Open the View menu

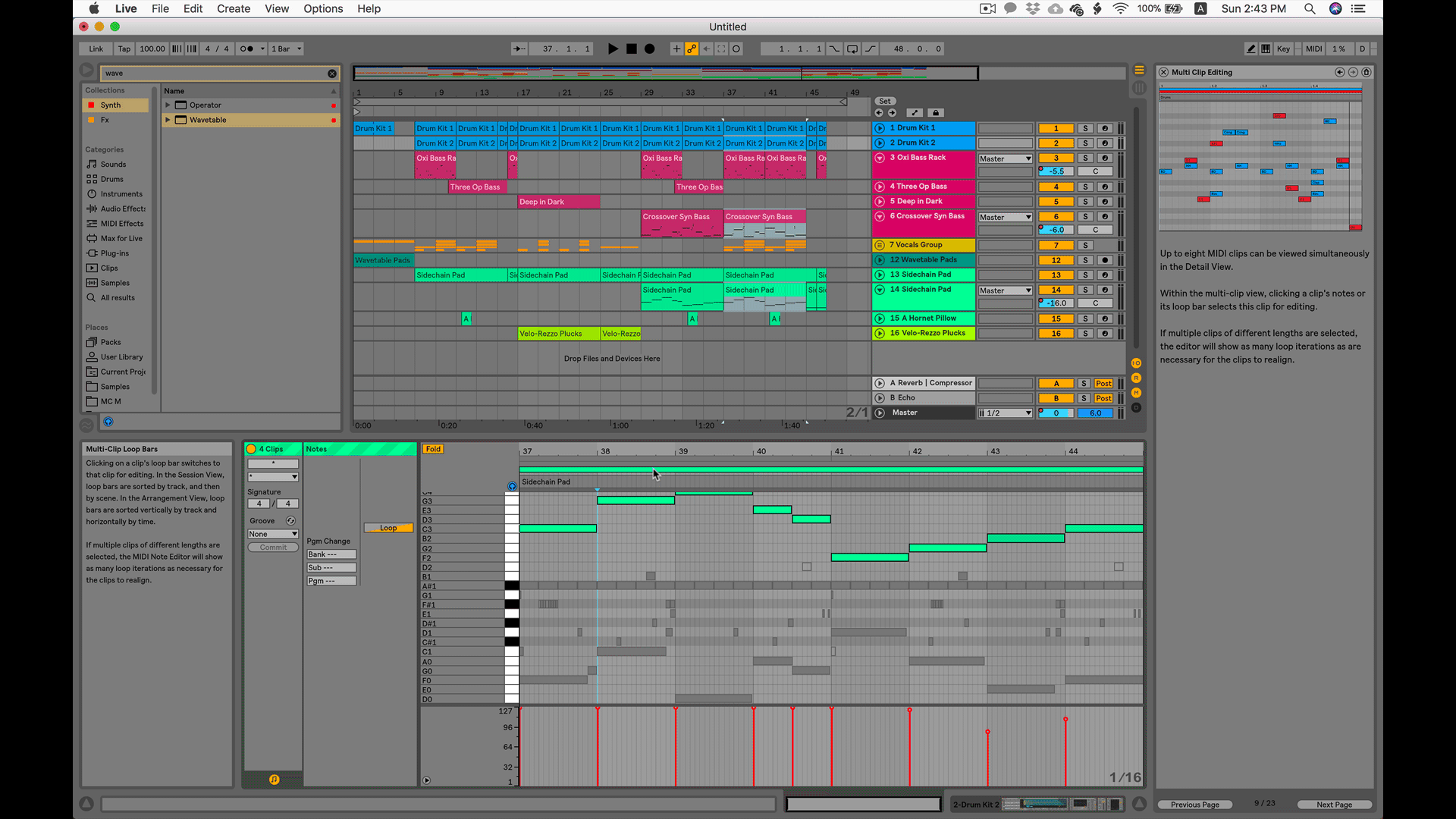point(277,8)
